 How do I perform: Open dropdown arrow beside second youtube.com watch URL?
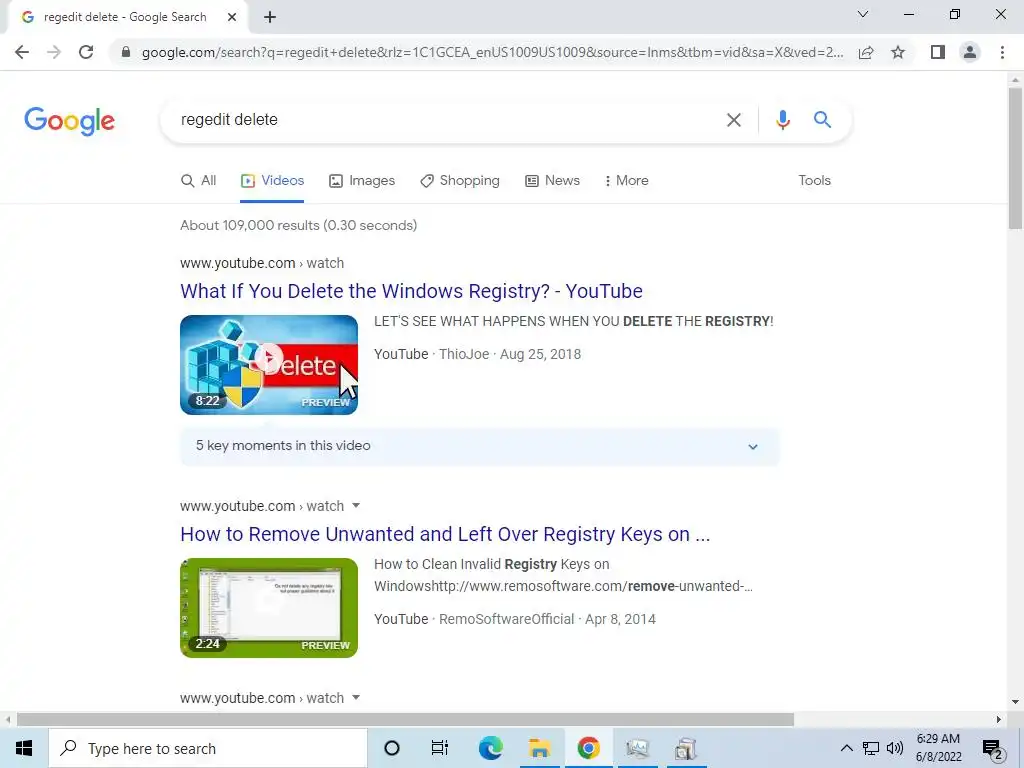point(356,505)
